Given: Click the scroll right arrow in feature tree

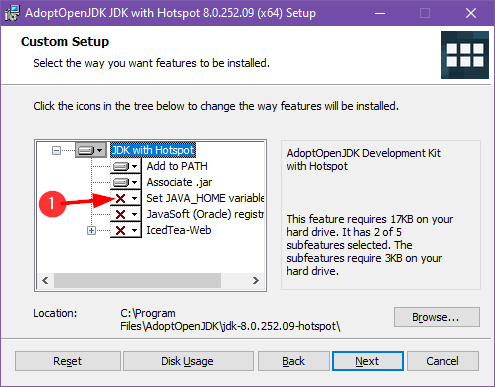Looking at the screenshot, I should [x=256, y=280].
